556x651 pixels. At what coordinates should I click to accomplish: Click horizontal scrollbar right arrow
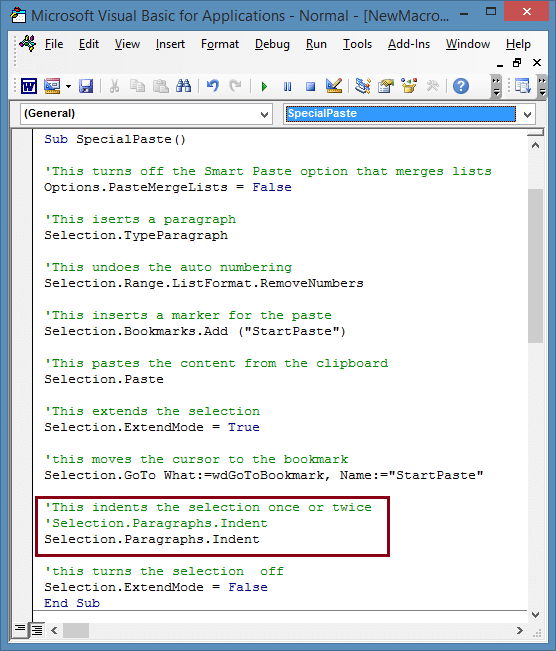[x=520, y=630]
